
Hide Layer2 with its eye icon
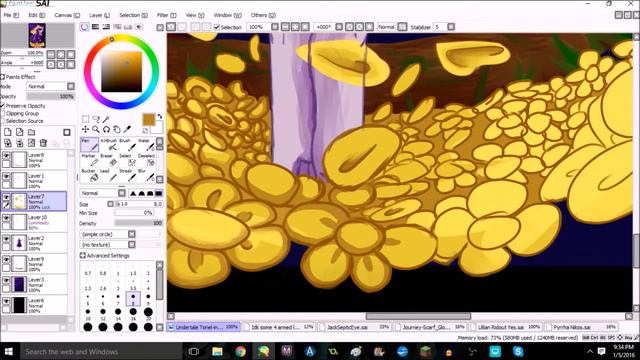click(x=6, y=238)
